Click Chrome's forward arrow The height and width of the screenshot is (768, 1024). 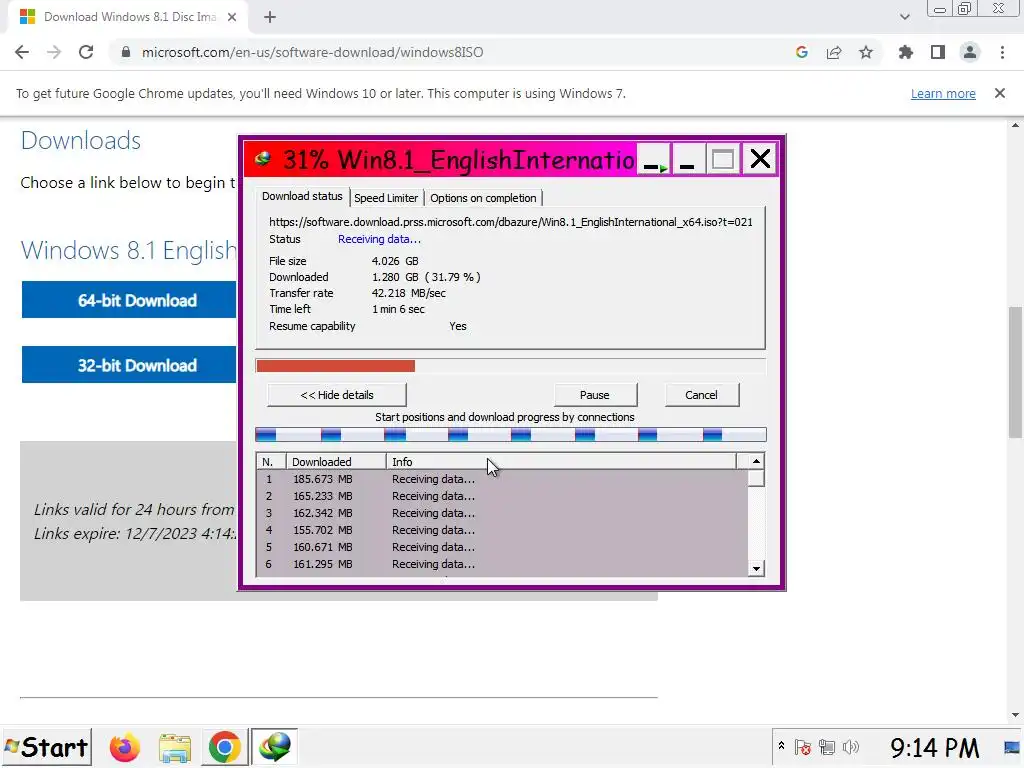(x=54, y=52)
